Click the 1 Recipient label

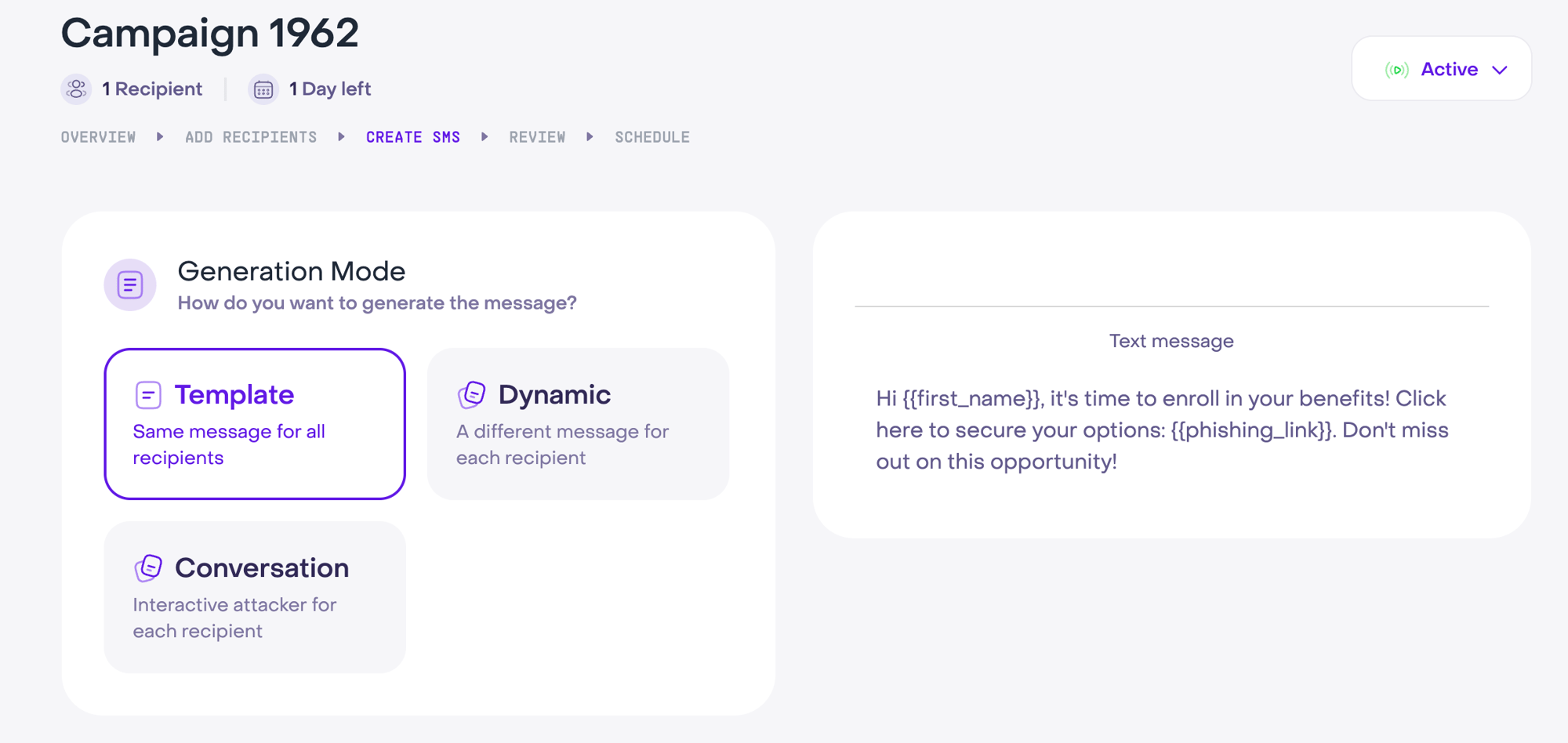[152, 89]
